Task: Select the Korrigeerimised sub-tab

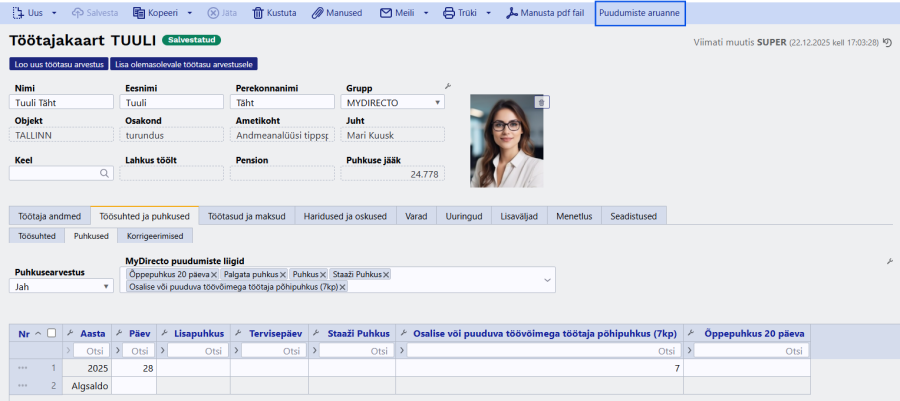Action: 155,236
